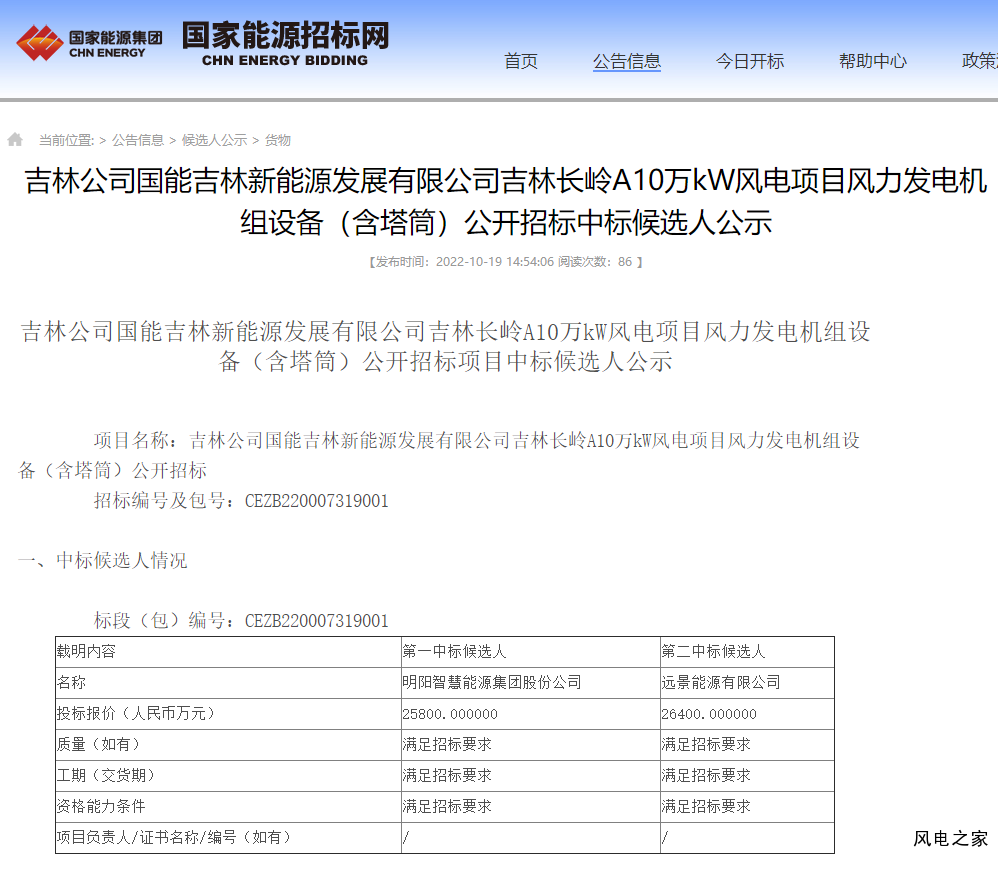This screenshot has width=998, height=873.
Task: Click the main headline 吉林公司国能吉林新能源 title
Action: click(x=506, y=201)
